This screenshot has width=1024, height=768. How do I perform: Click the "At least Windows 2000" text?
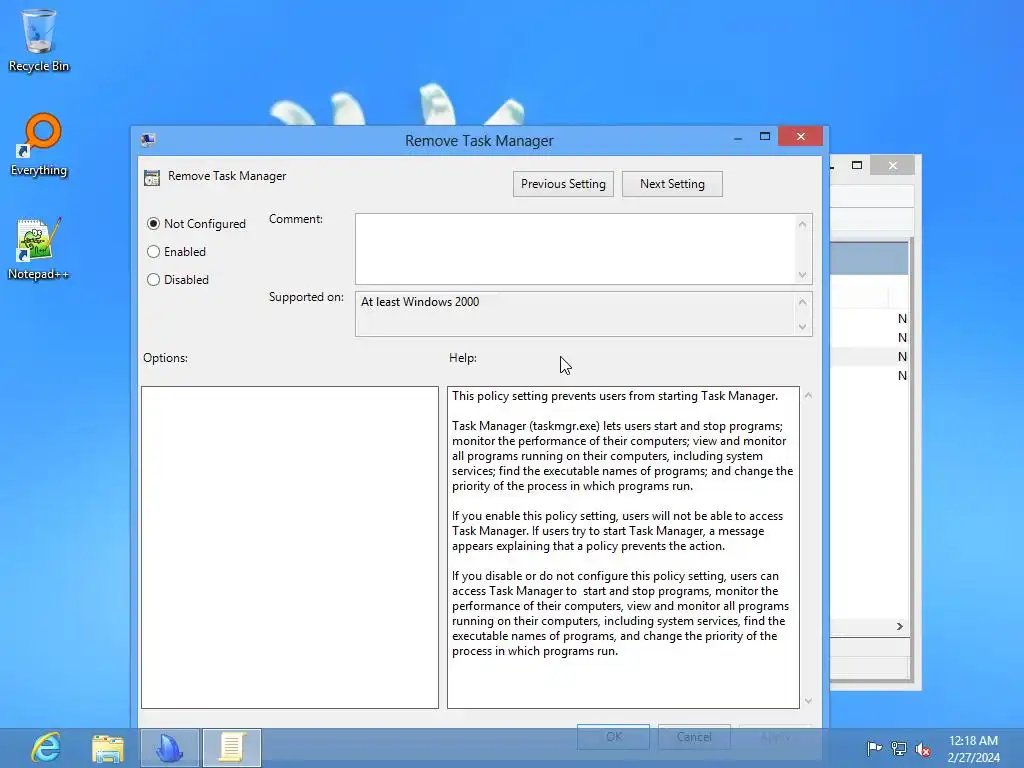click(420, 302)
